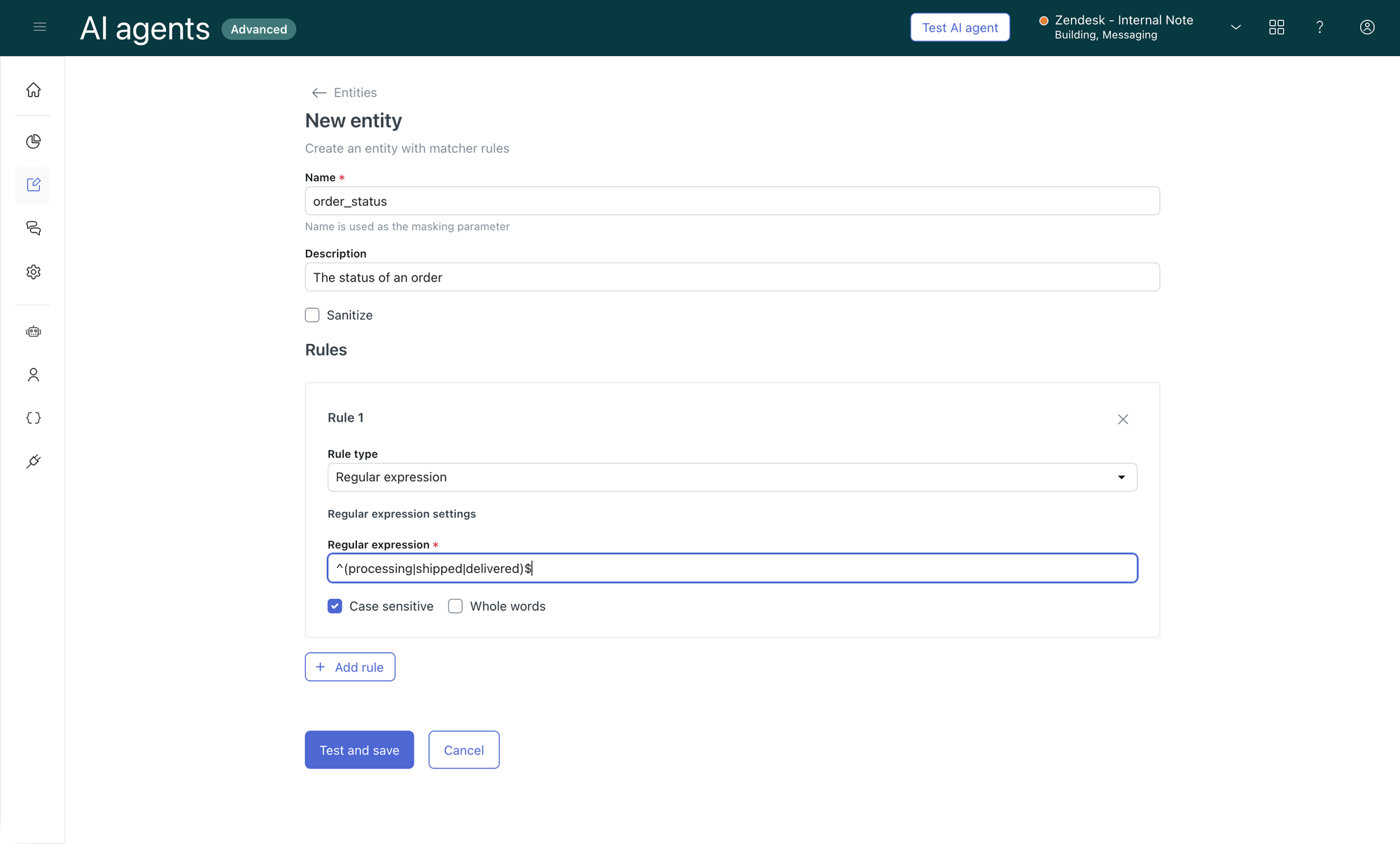The height and width of the screenshot is (844, 1400).
Task: Open the AI agent robot icon
Action: pyautogui.click(x=34, y=331)
